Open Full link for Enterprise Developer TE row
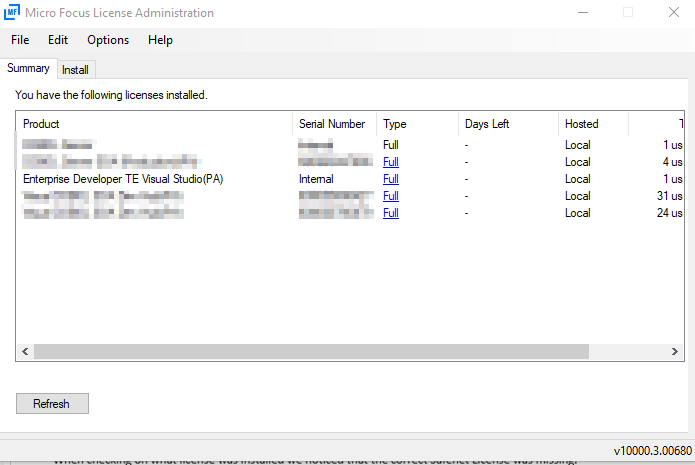 391,179
